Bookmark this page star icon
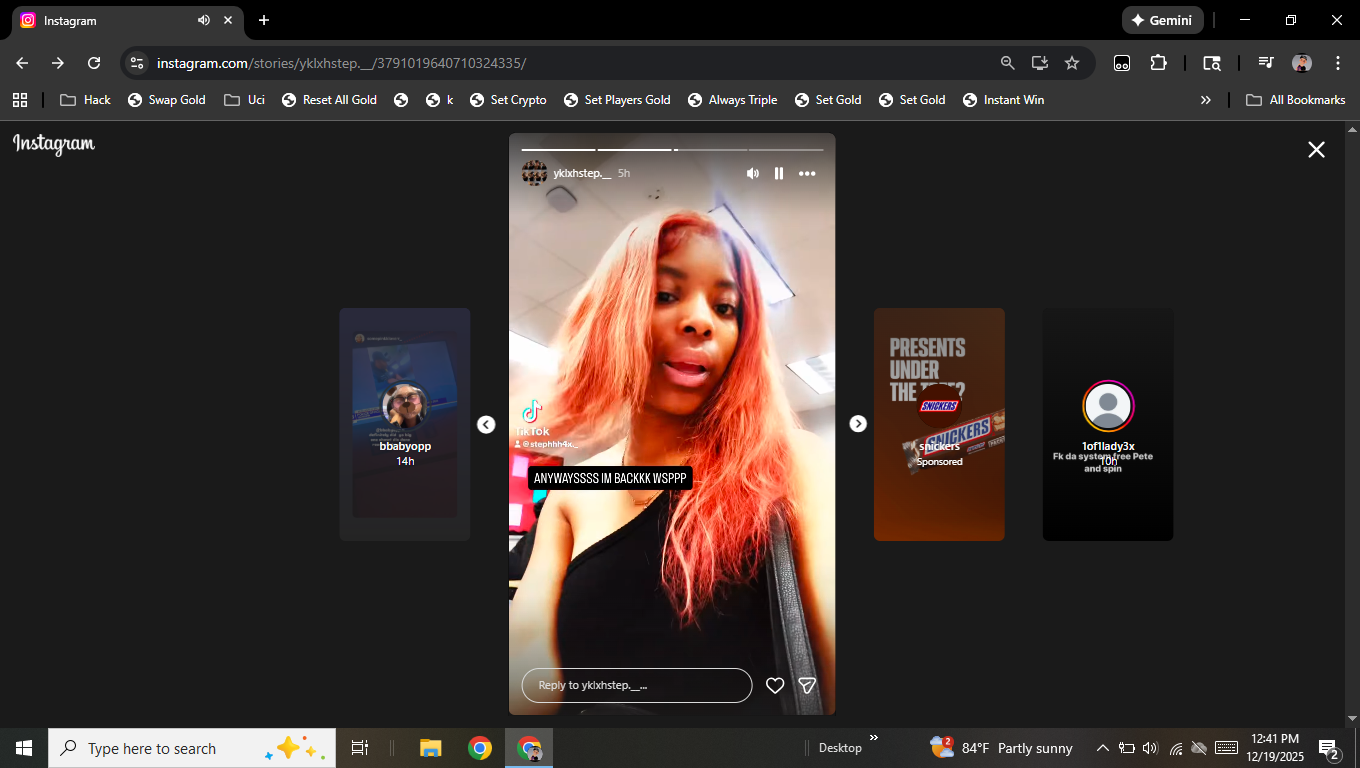The width and height of the screenshot is (1360, 768). (x=1072, y=63)
